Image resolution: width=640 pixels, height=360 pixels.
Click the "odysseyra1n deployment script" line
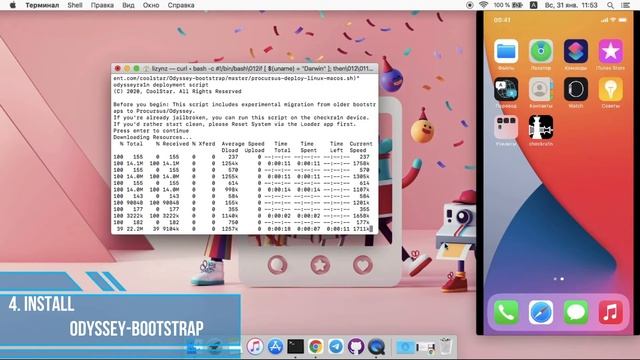(x=161, y=84)
